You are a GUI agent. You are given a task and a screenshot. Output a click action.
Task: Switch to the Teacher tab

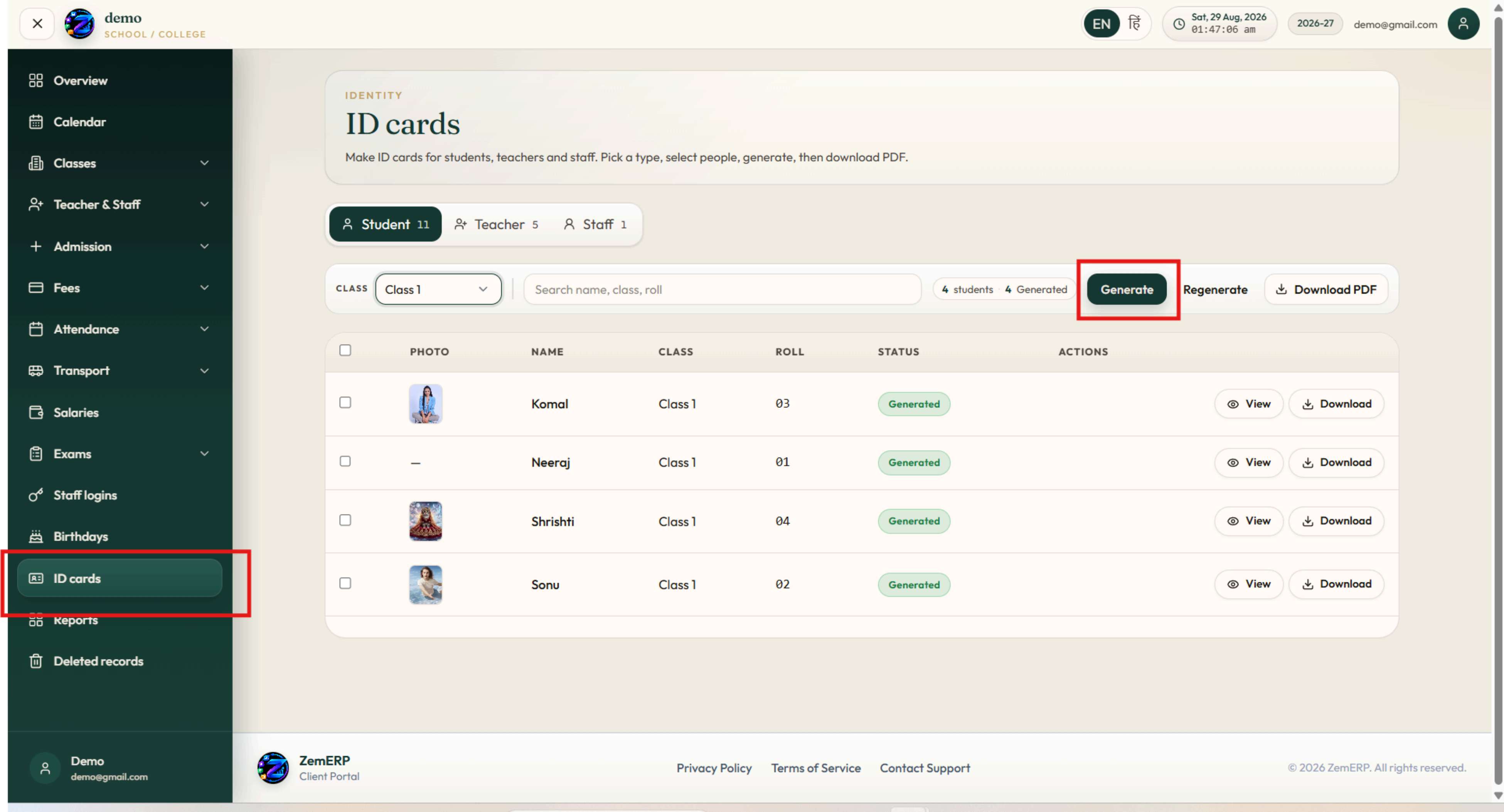pos(496,224)
